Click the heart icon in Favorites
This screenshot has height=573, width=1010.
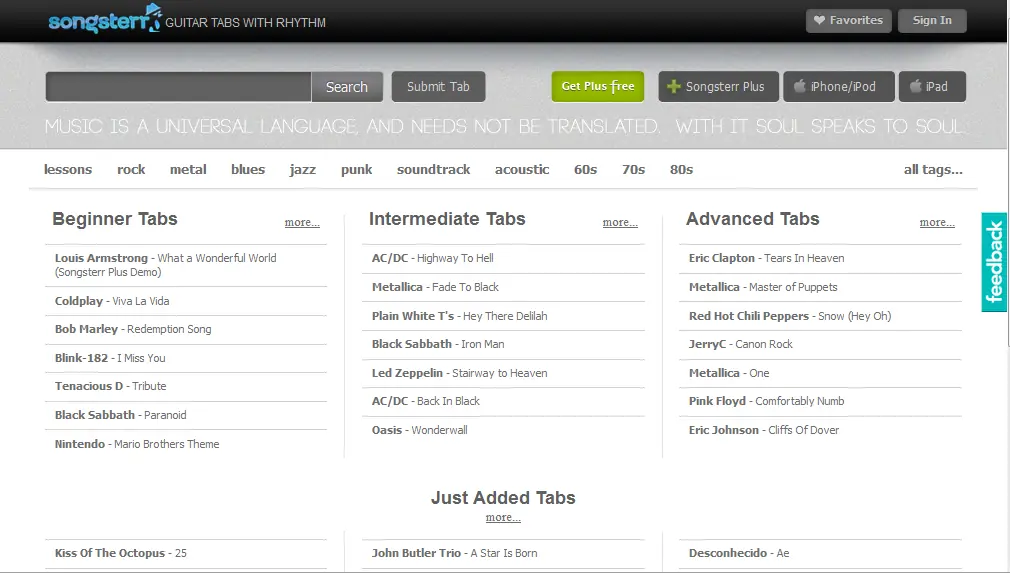coord(819,21)
